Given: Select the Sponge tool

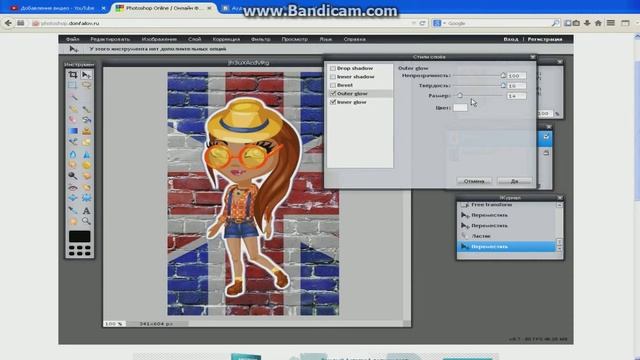Looking at the screenshot, I should 86,164.
